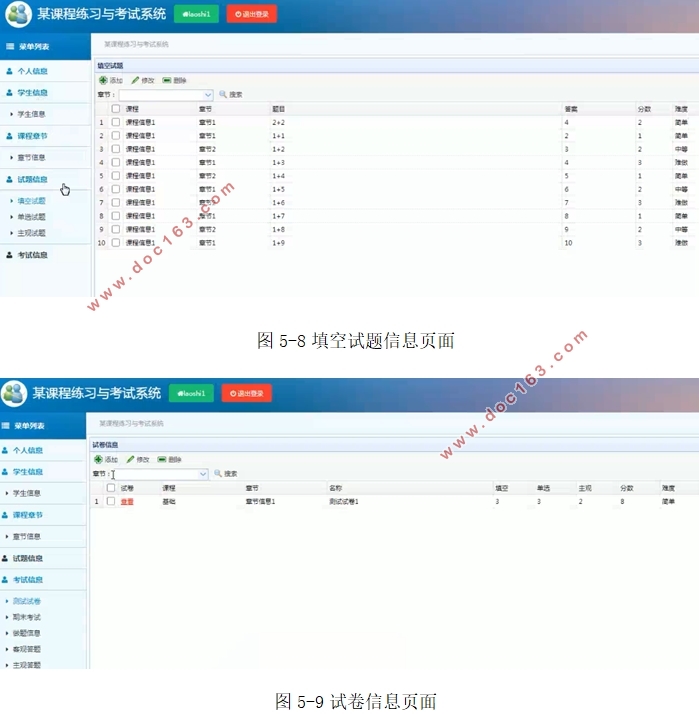699x714 pixels.
Task: Click the 课程章节 user icon in Figure 5-8 sidebar
Action: [9, 136]
